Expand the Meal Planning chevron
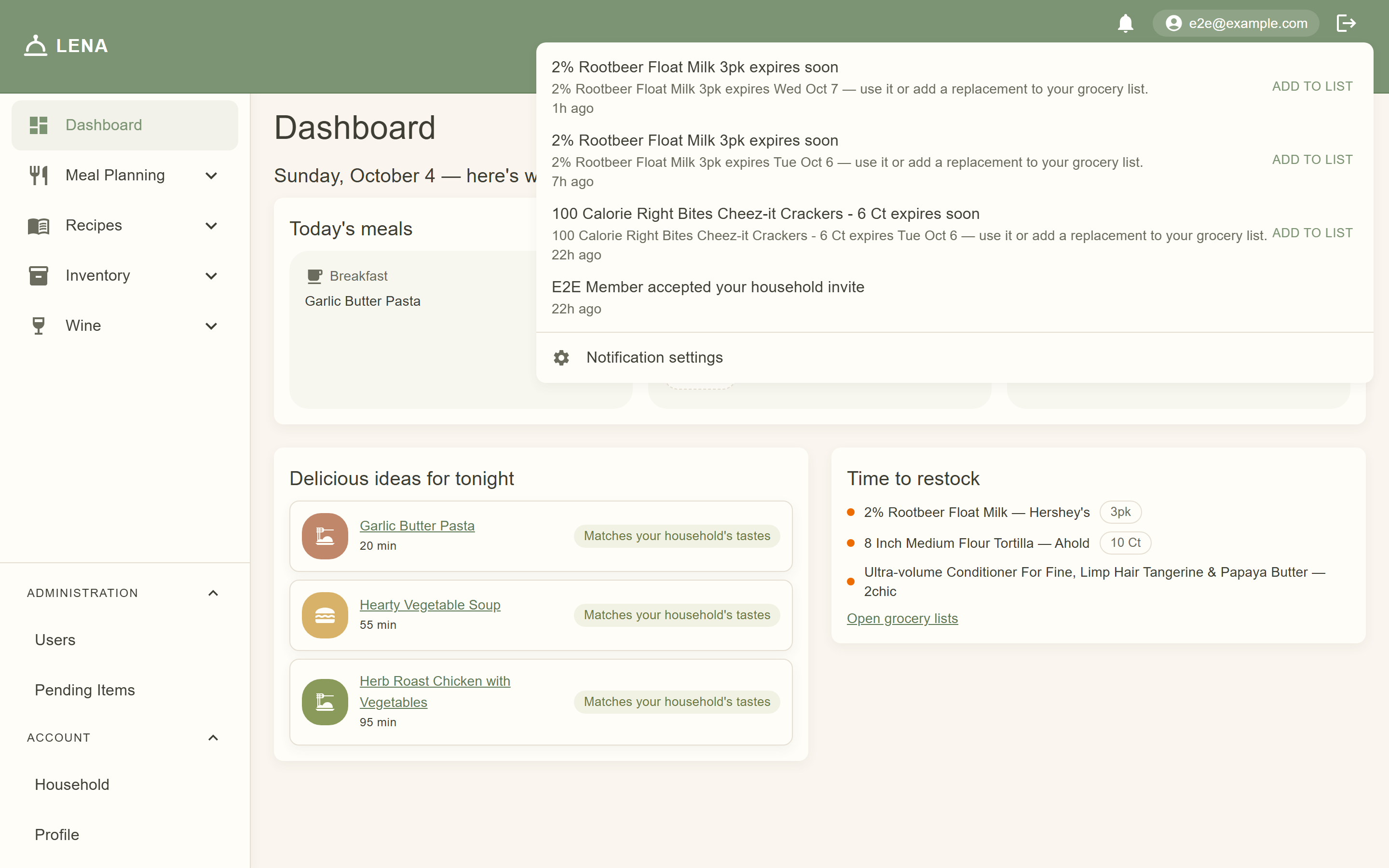This screenshot has height=868, width=1389. click(x=211, y=176)
